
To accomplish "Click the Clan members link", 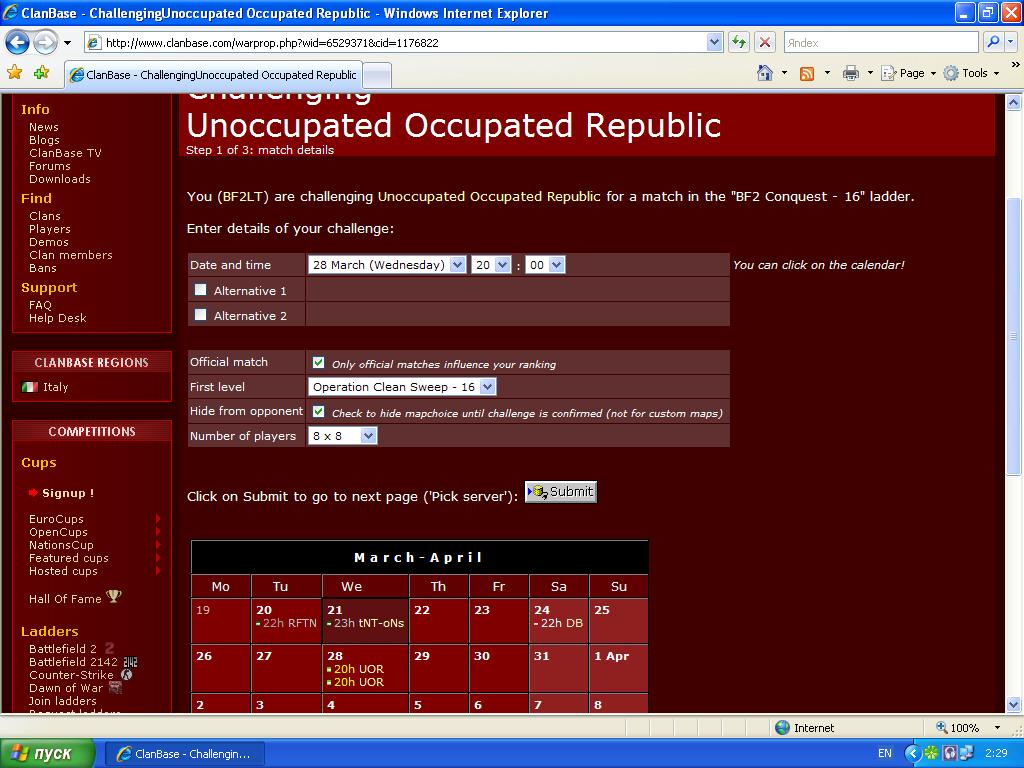I will coord(71,255).
